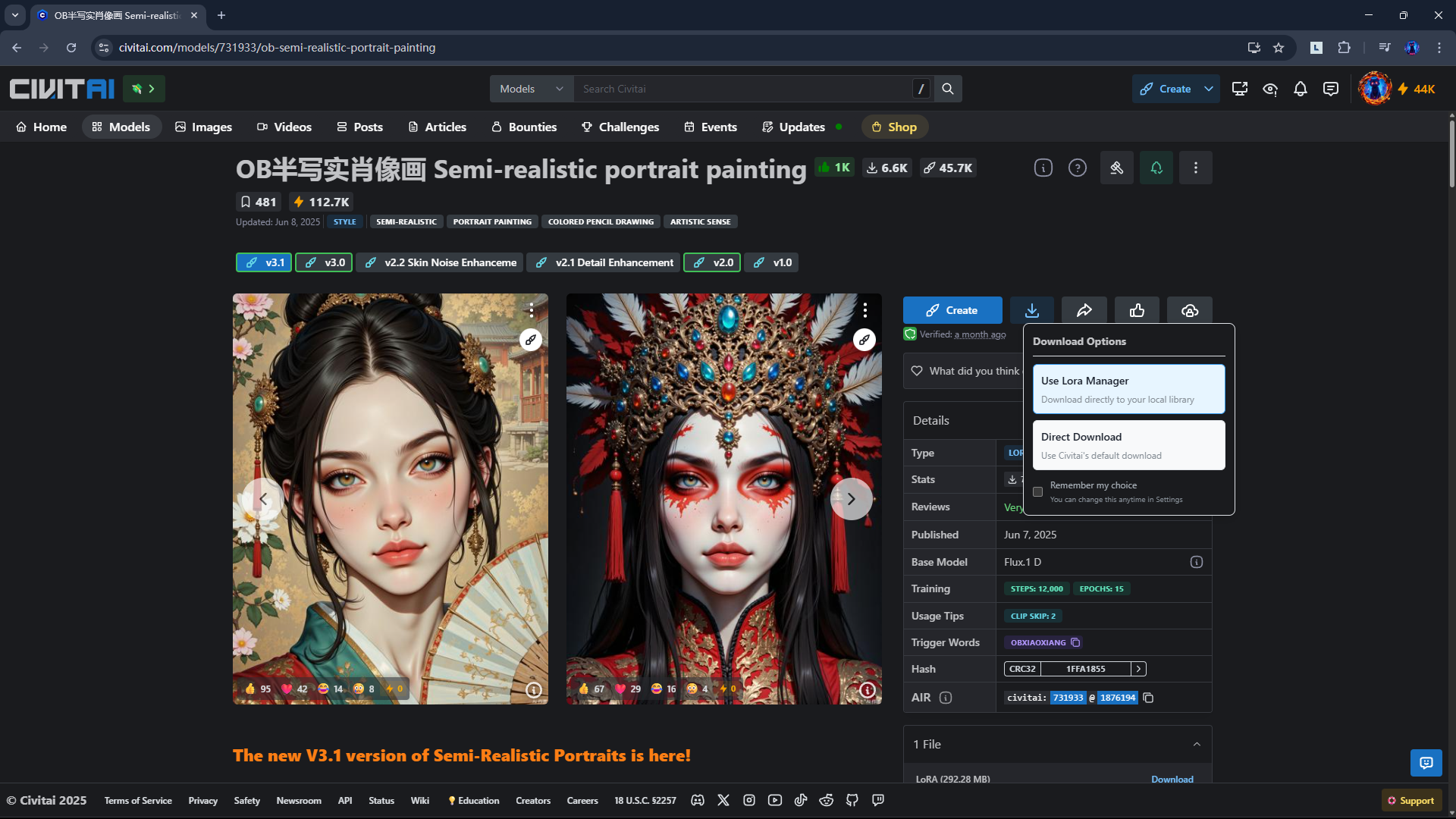Open the Bounties nav item

tap(524, 127)
